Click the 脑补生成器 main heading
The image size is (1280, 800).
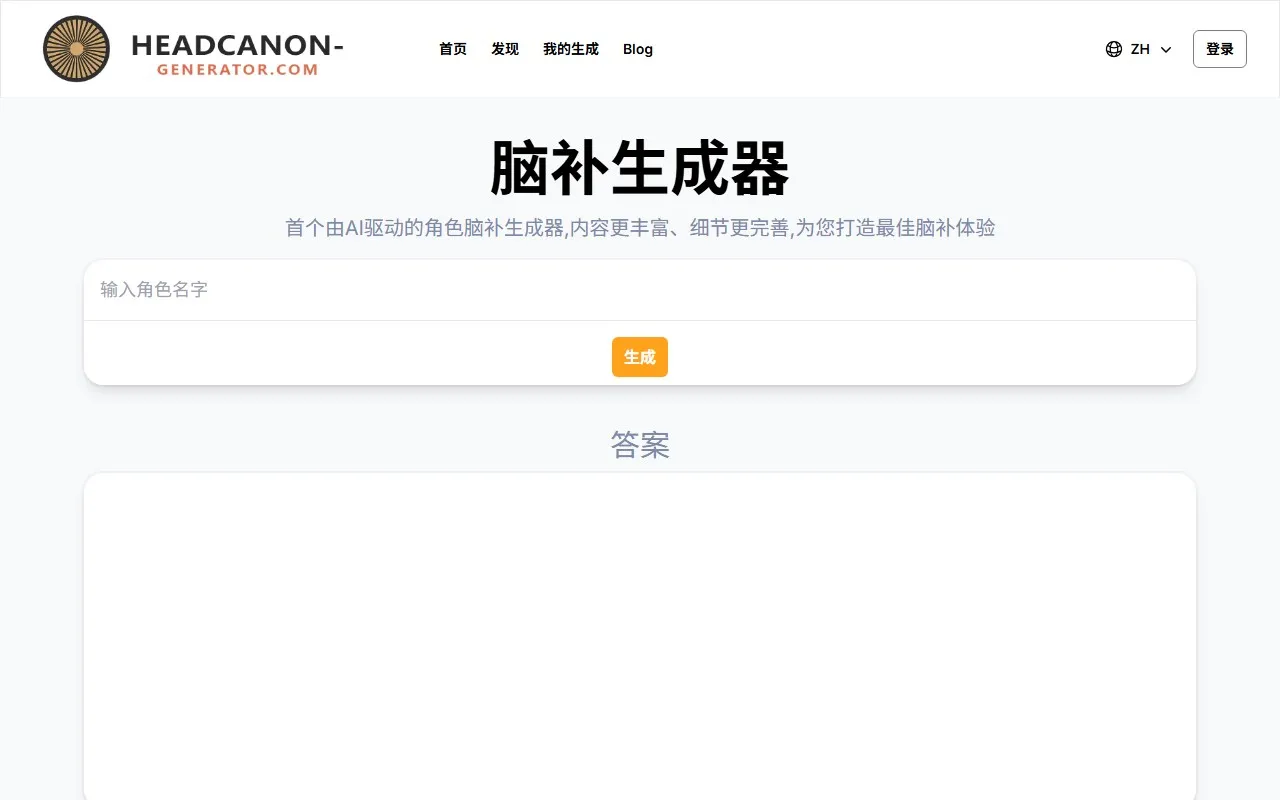click(x=640, y=168)
